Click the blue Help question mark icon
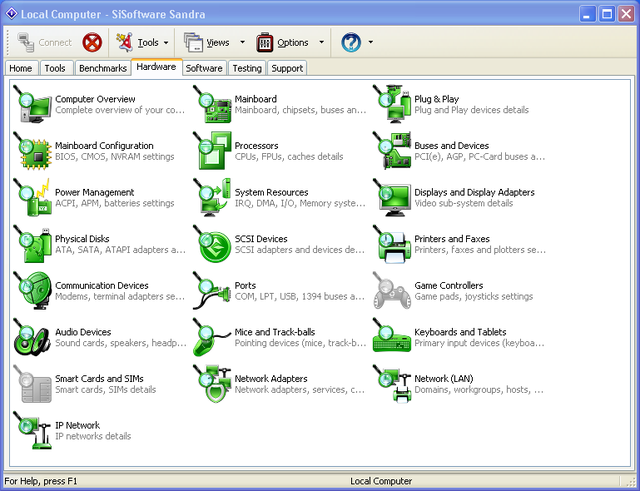The width and height of the screenshot is (640, 491). [x=351, y=42]
